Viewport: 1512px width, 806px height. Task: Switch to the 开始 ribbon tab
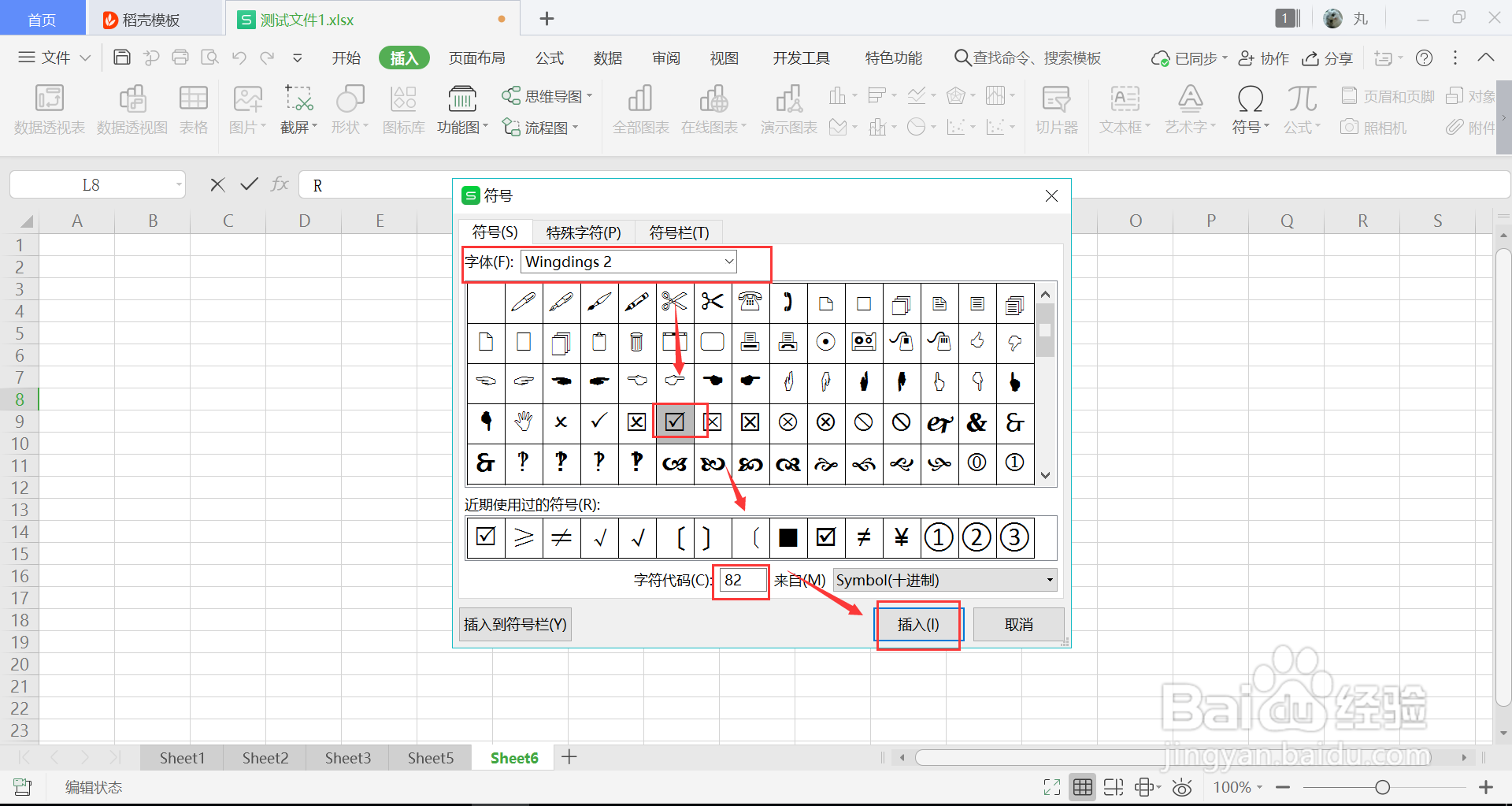coord(346,58)
